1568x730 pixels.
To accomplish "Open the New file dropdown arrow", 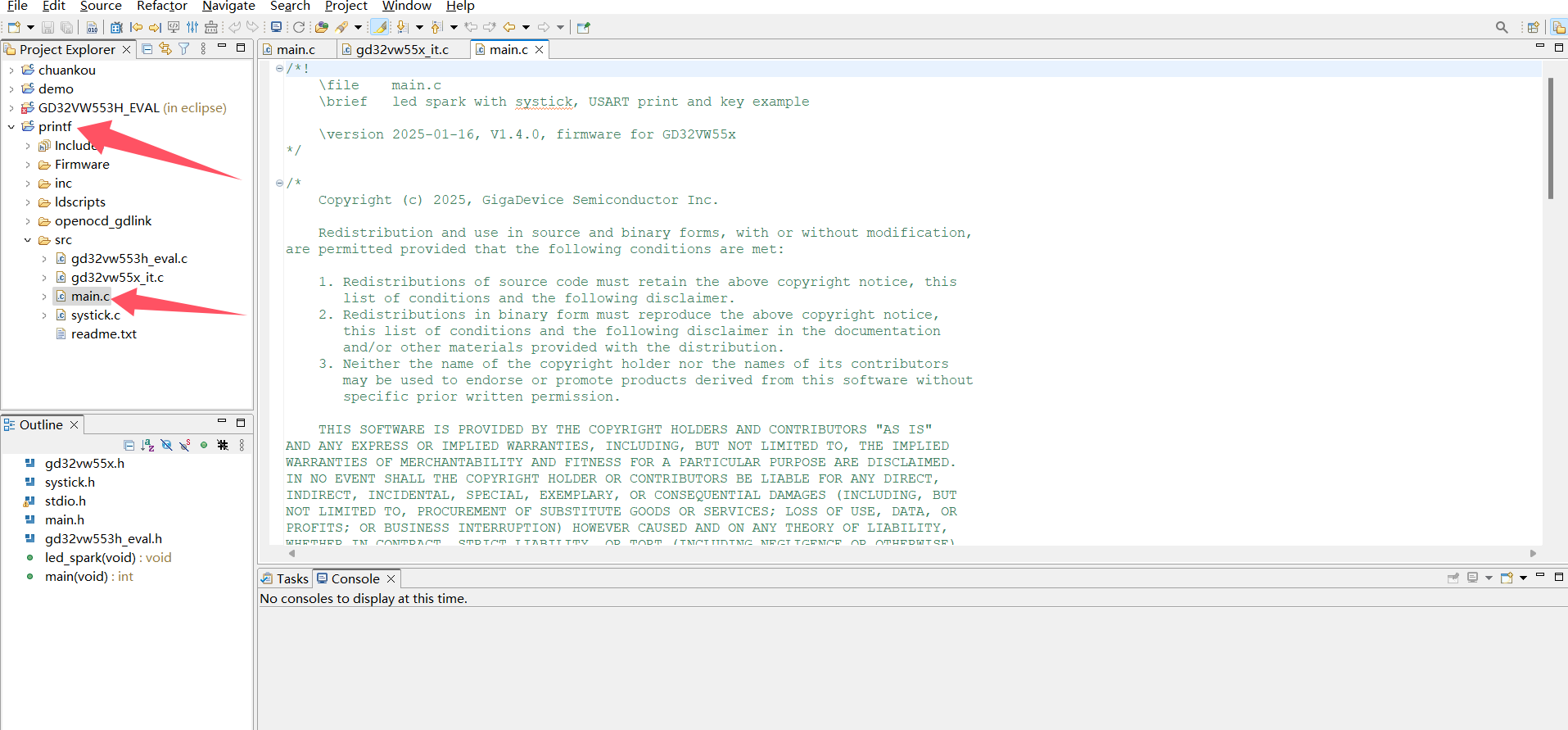I will point(30,27).
